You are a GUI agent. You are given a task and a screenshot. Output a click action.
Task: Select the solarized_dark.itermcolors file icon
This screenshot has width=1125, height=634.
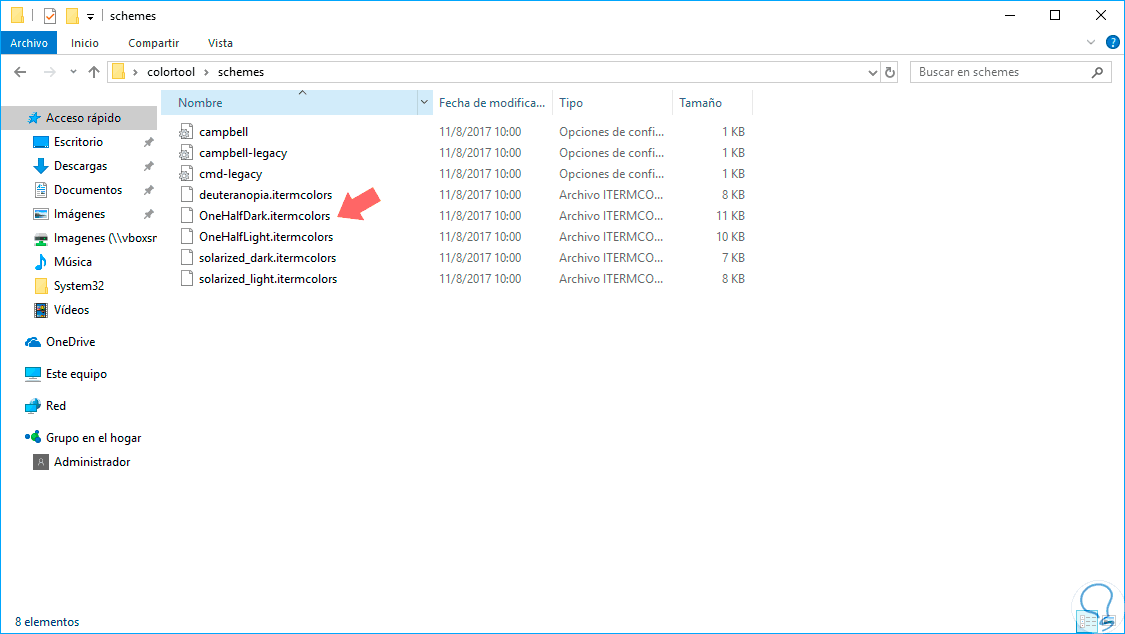pos(187,257)
